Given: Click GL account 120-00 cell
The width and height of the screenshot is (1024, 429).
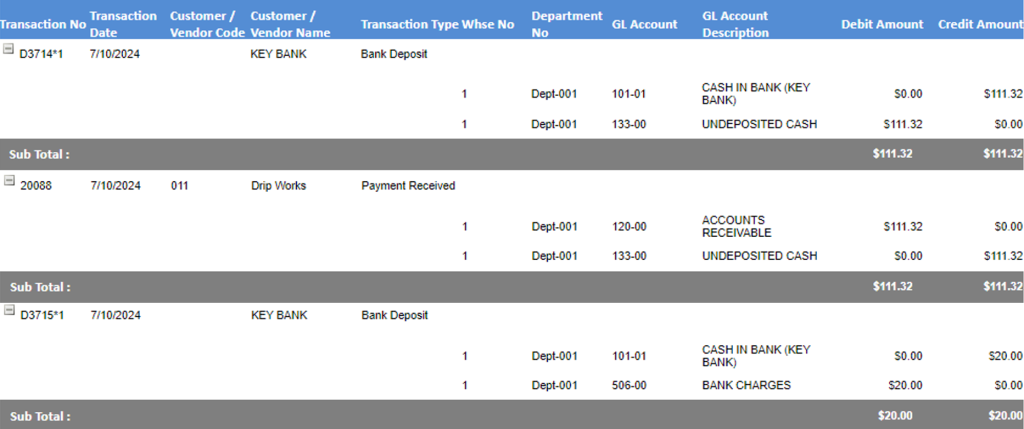Looking at the screenshot, I should pyautogui.click(x=630, y=227).
